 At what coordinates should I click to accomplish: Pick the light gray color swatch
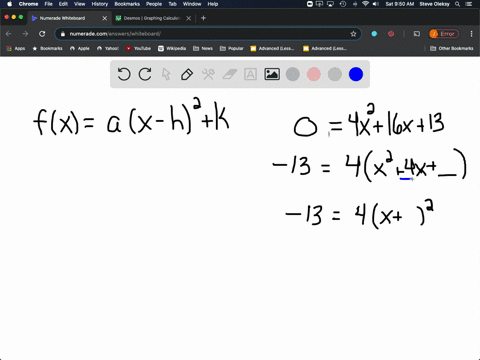coord(335,74)
